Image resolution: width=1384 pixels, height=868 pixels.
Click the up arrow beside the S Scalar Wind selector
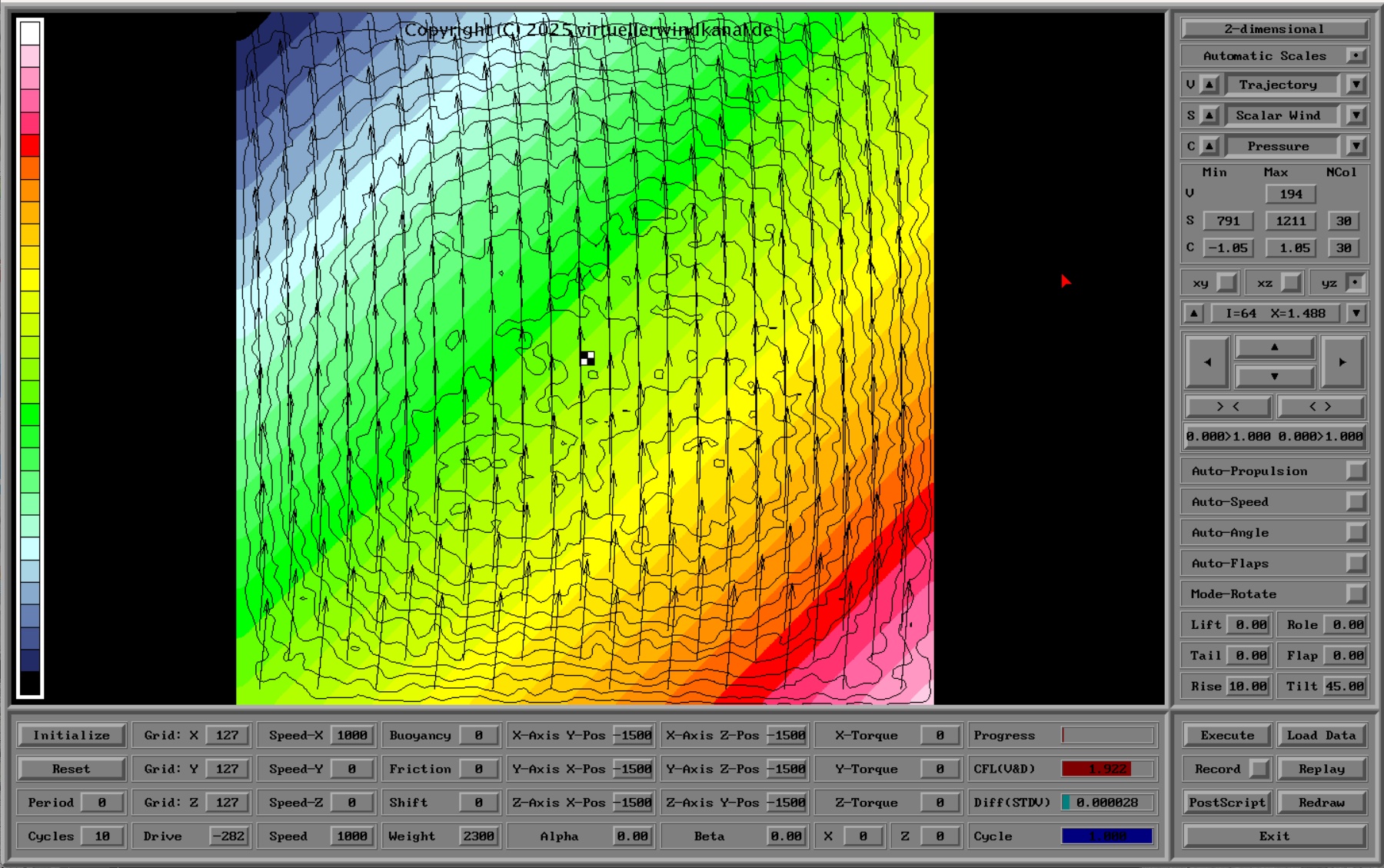tap(1209, 115)
